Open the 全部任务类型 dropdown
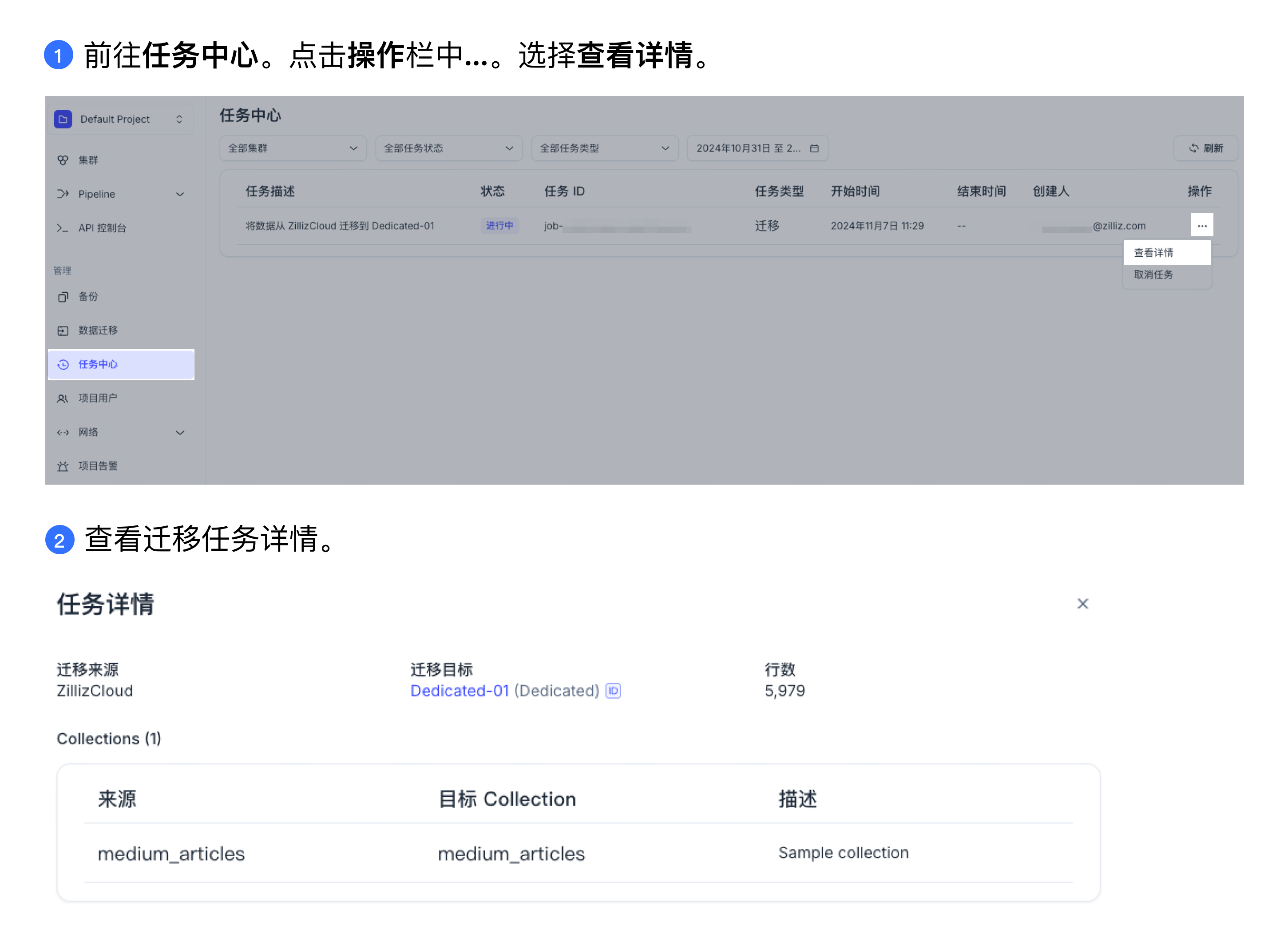The width and height of the screenshot is (1288, 946). [605, 148]
